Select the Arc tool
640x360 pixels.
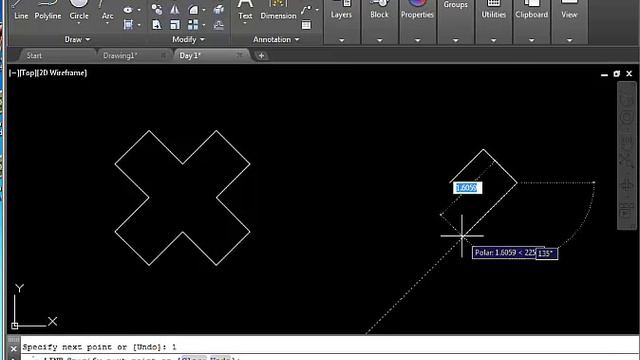click(x=107, y=10)
